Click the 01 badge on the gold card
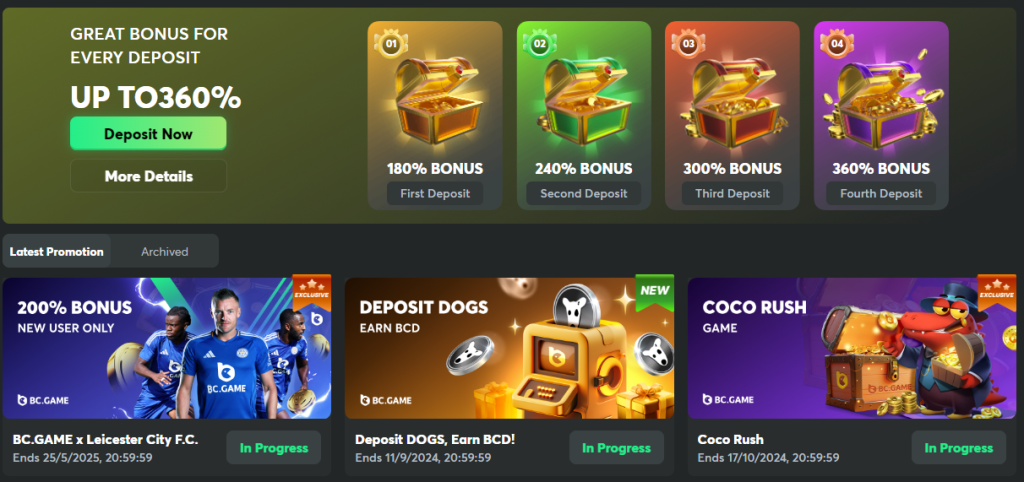The width and height of the screenshot is (1024, 482). 391,44
